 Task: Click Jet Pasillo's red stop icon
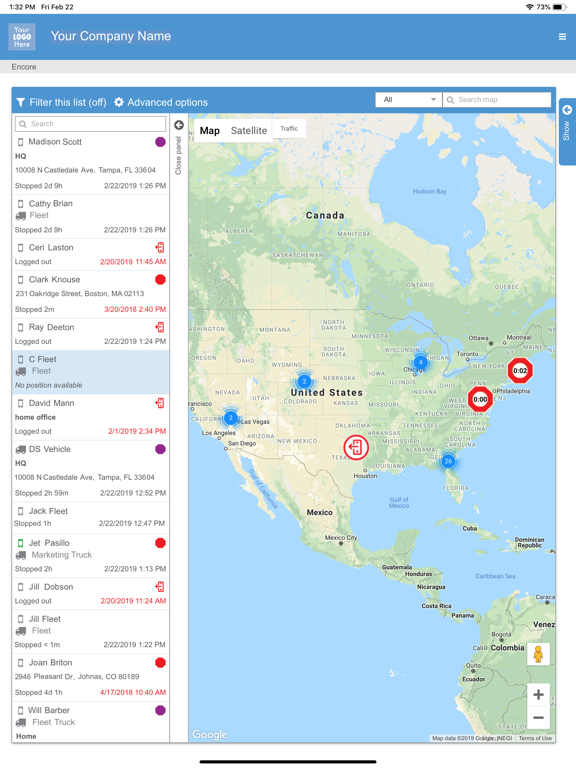(160, 543)
